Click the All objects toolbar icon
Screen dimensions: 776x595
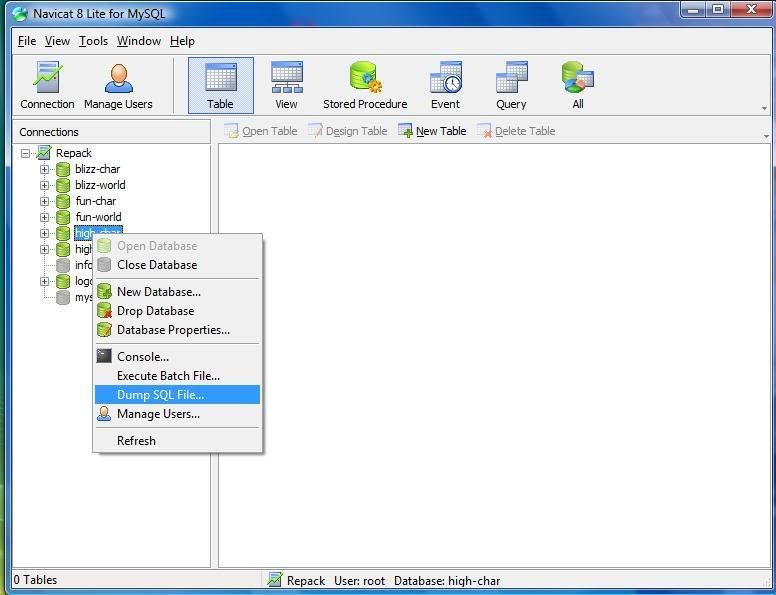coord(578,85)
